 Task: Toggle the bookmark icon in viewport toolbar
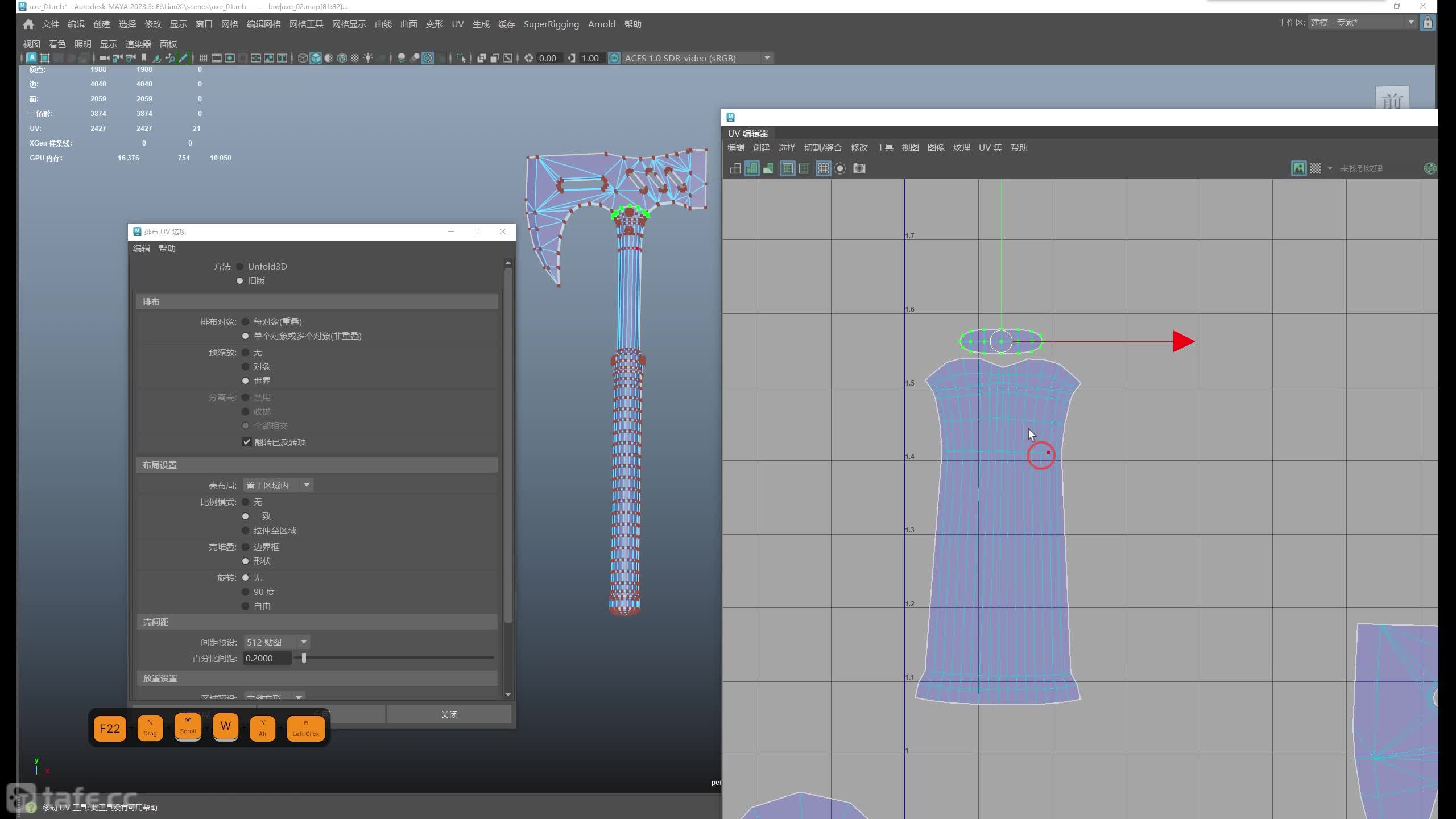(144, 58)
